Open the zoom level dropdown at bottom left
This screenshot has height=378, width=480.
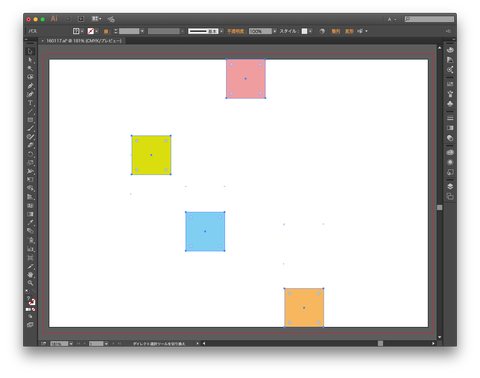[x=71, y=343]
